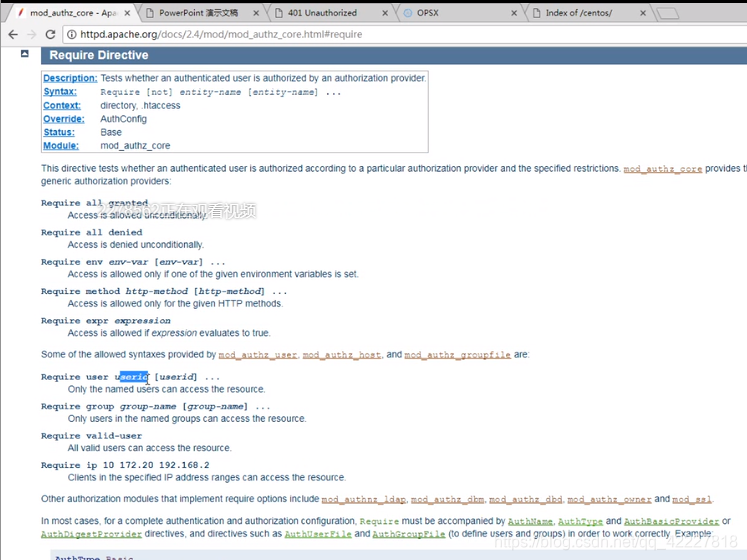Open the Override: link
This screenshot has width=747, height=560.
click(64, 119)
